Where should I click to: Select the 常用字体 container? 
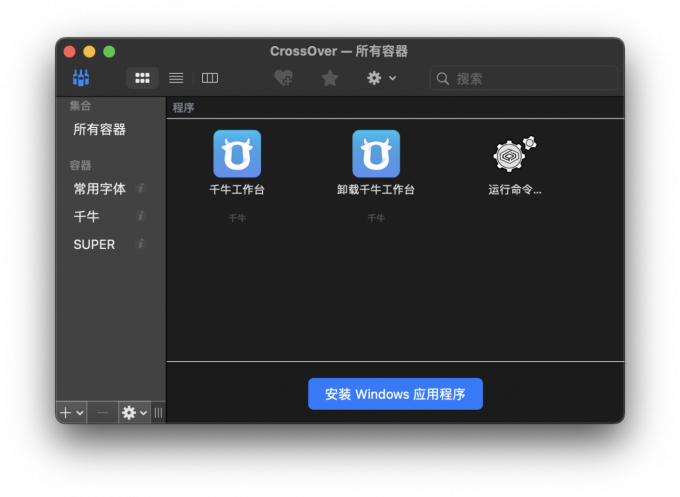coord(100,189)
